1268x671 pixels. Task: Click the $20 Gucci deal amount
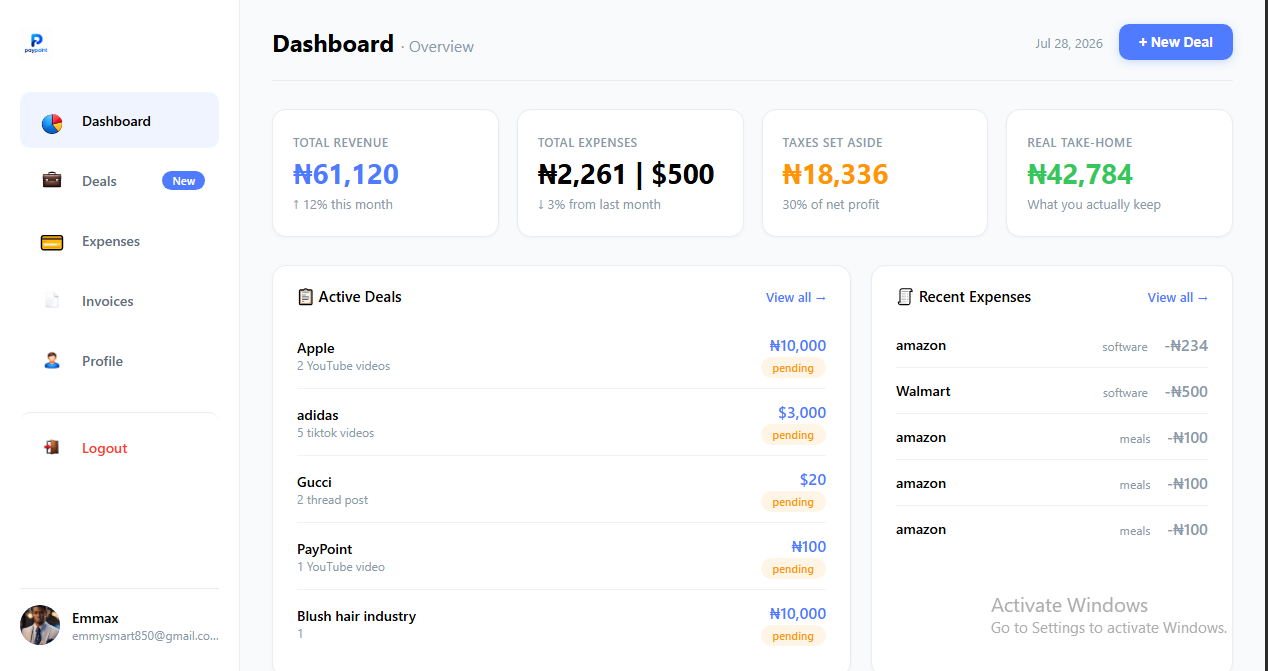tap(813, 479)
